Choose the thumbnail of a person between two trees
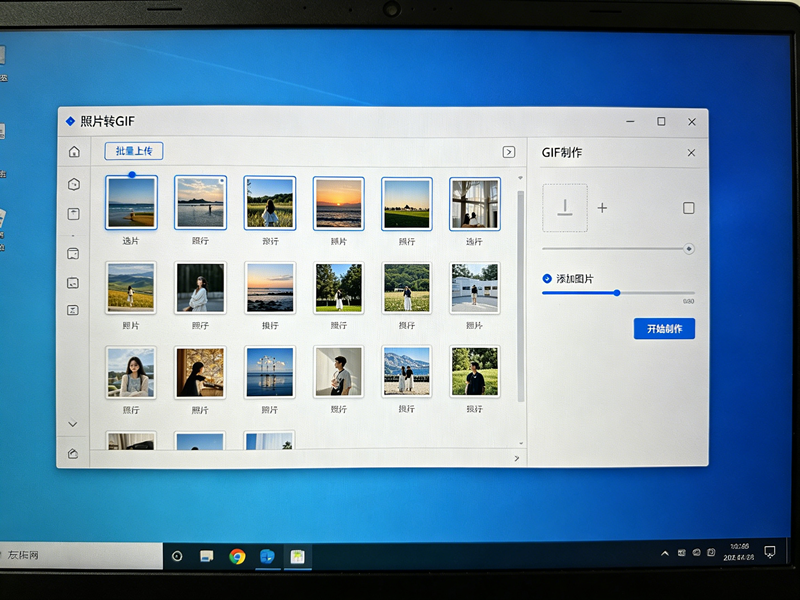800x600 pixels. [x=339, y=288]
